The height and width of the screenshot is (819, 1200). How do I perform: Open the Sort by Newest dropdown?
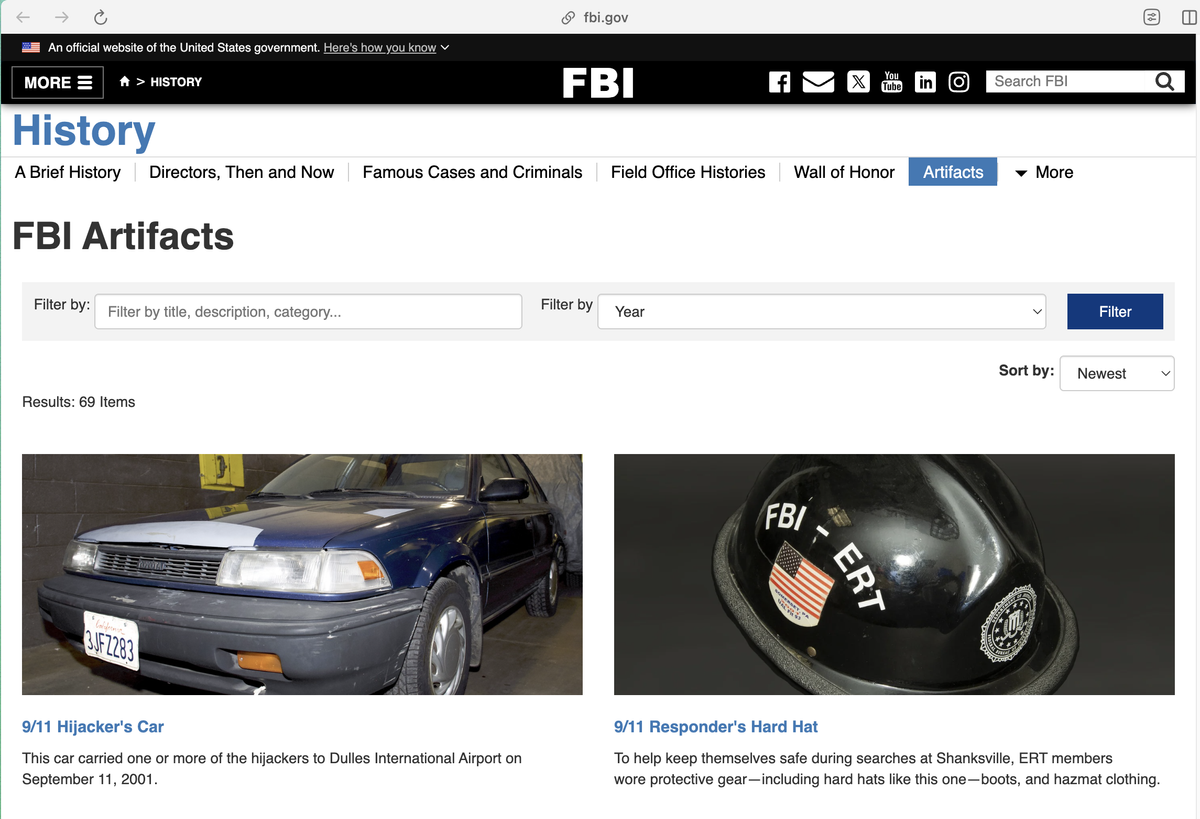click(1117, 373)
